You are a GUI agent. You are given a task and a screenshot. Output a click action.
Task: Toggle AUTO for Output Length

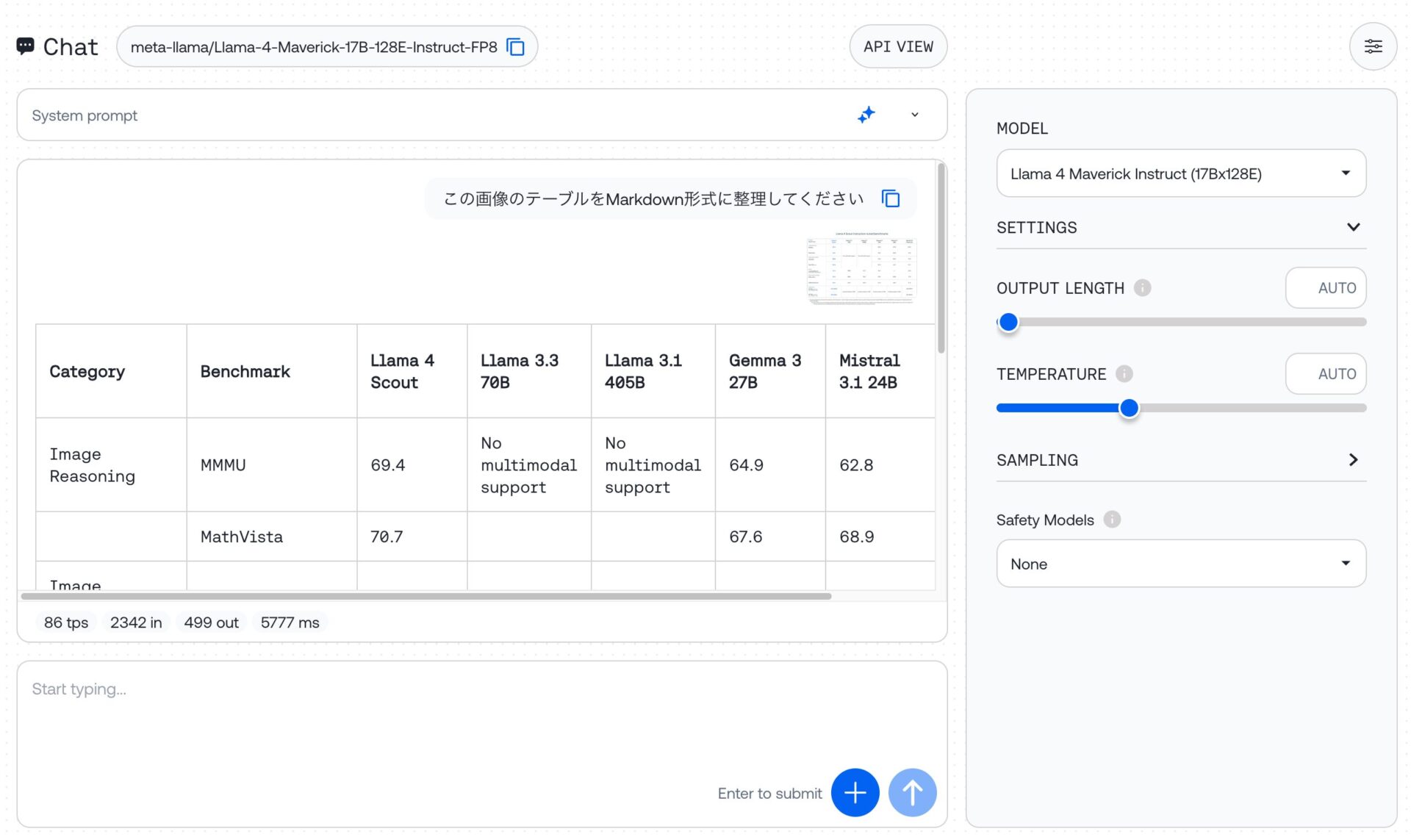pyautogui.click(x=1326, y=288)
